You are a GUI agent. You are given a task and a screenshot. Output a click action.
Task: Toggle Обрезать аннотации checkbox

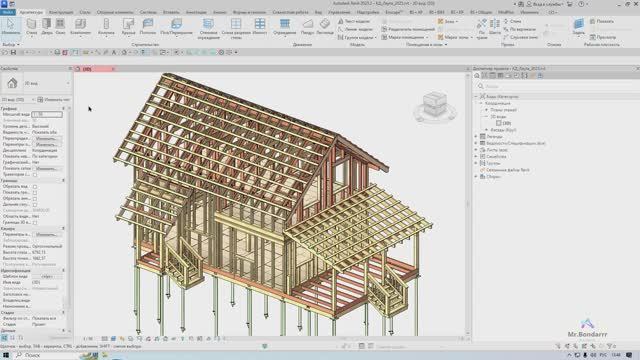pyautogui.click(x=35, y=198)
